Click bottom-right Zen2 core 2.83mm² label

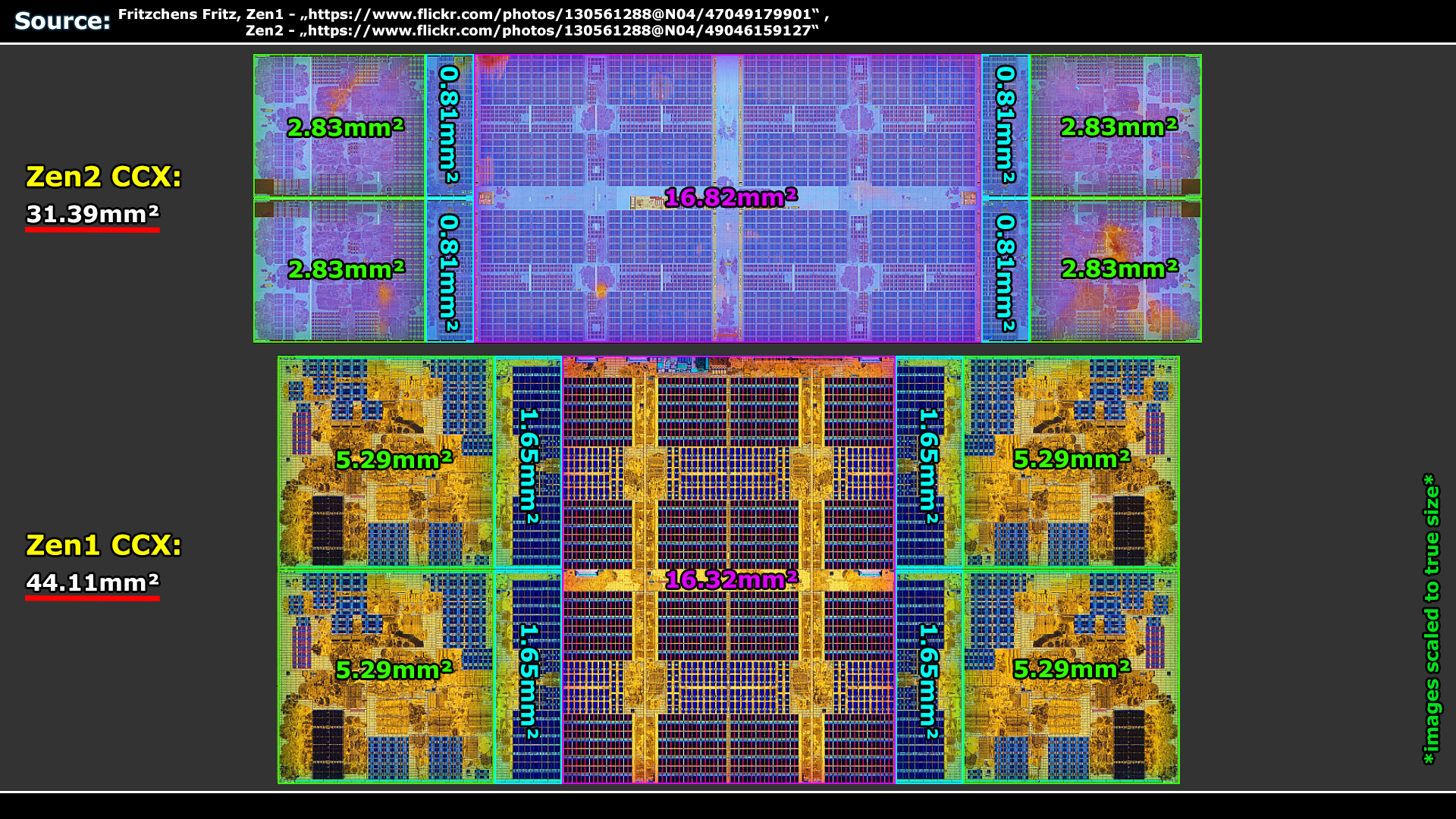[x=1119, y=268]
